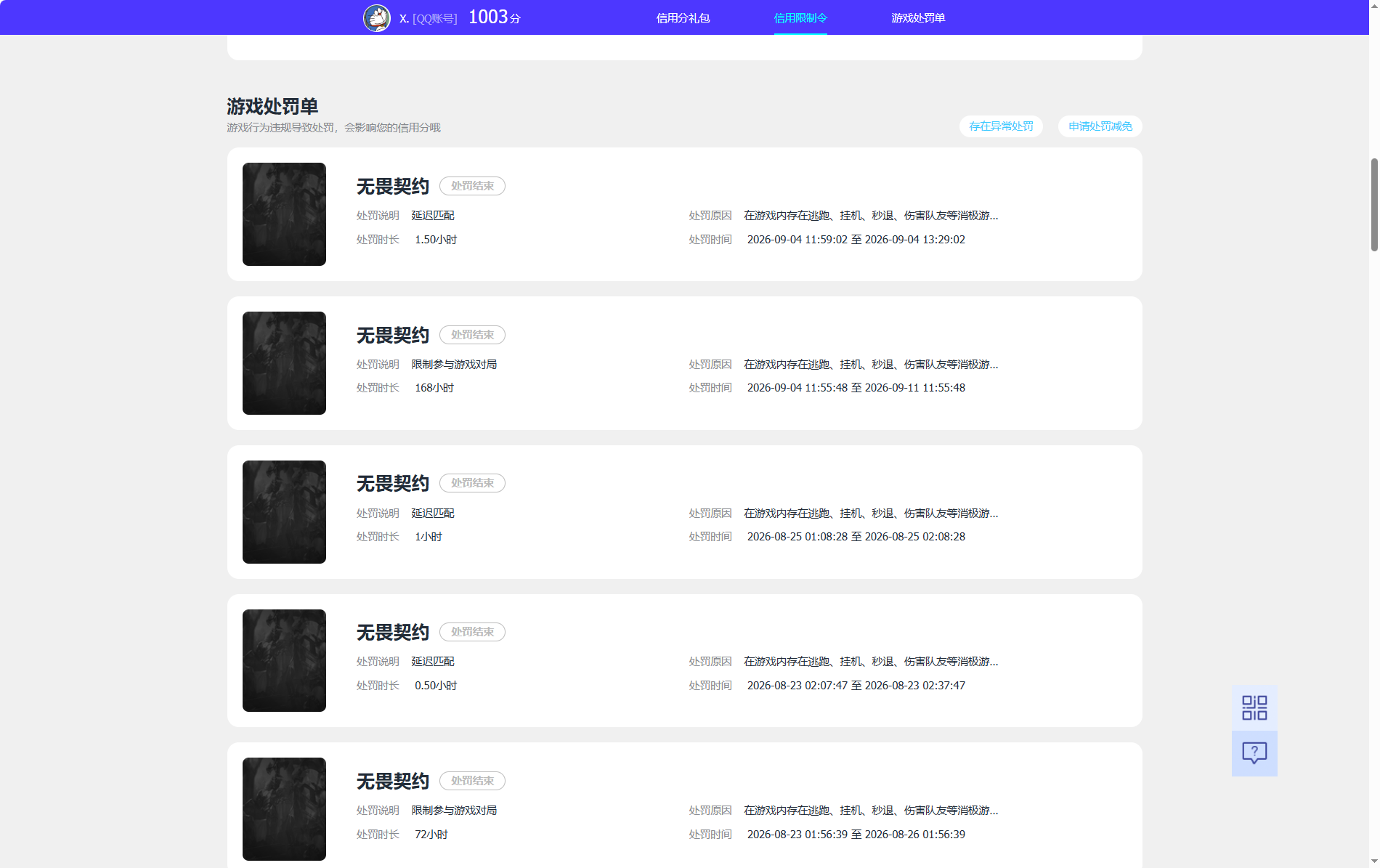This screenshot has height=868, width=1380.
Task: Click the page vertical scrollbar thumb
Action: 1374,204
